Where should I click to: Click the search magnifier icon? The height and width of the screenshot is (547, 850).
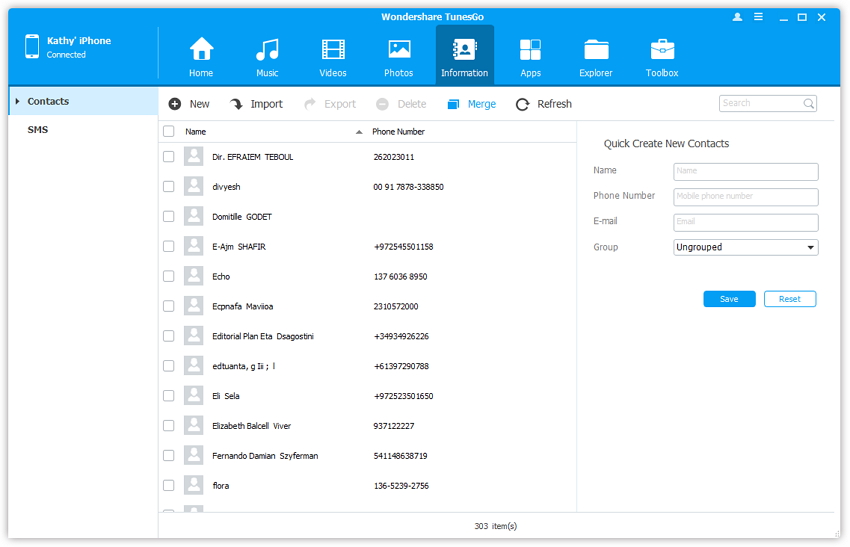(x=808, y=104)
